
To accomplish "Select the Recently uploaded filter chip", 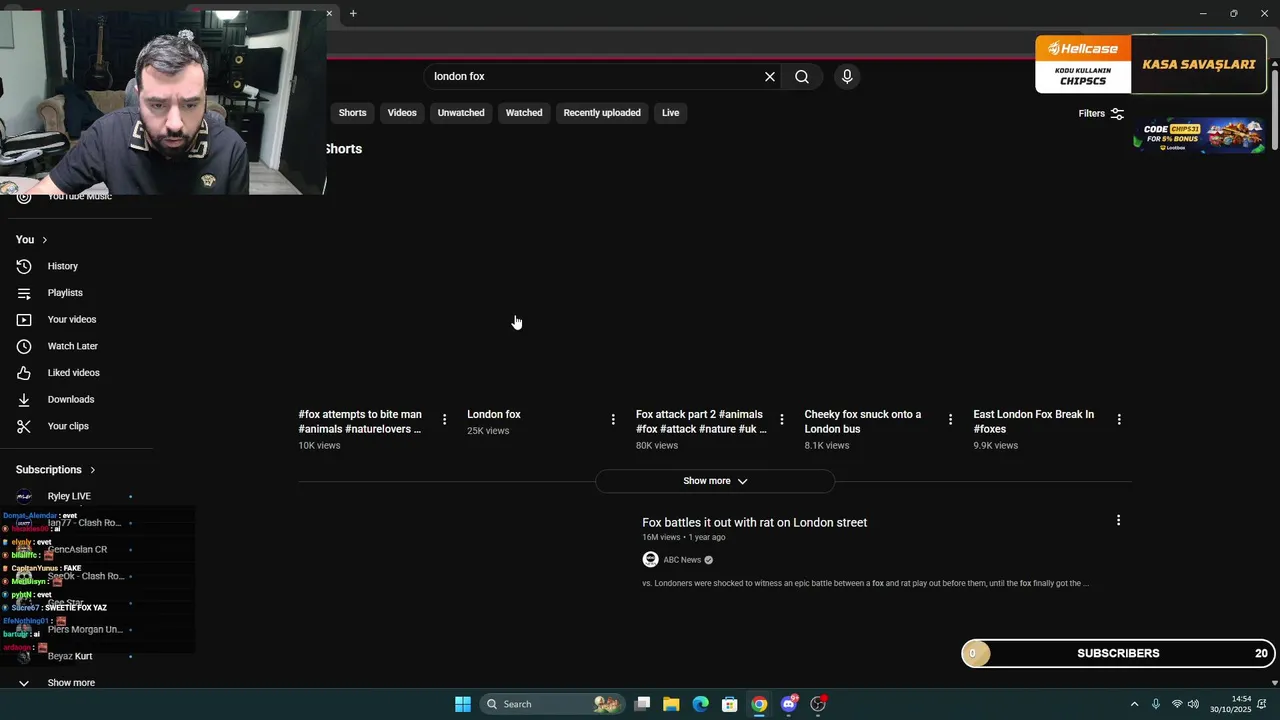I will 602,113.
